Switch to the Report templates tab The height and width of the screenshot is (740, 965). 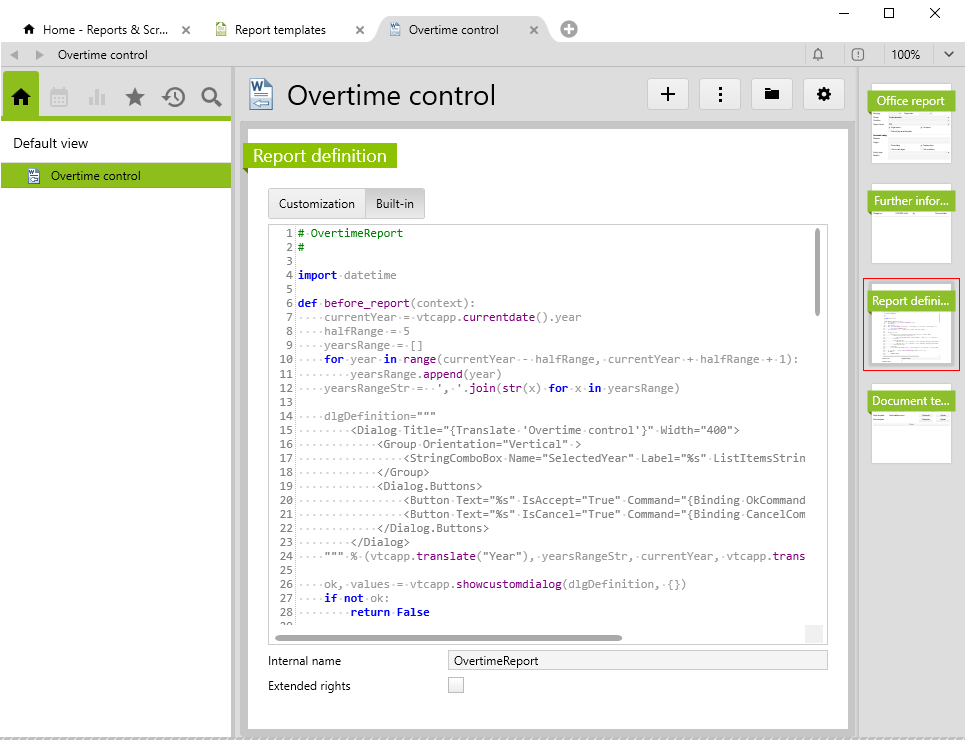point(280,30)
